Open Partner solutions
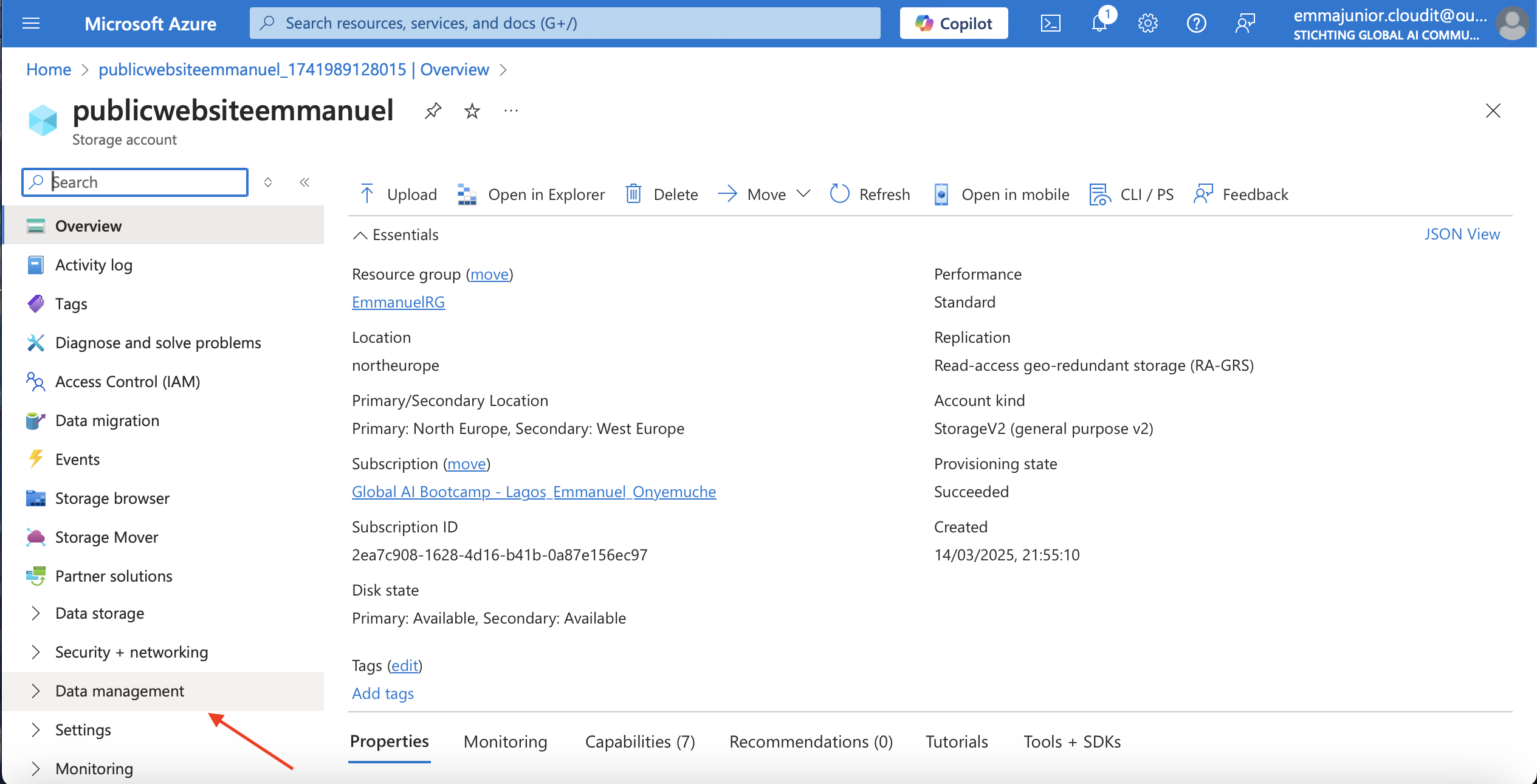The width and height of the screenshot is (1537, 784). click(x=163, y=576)
